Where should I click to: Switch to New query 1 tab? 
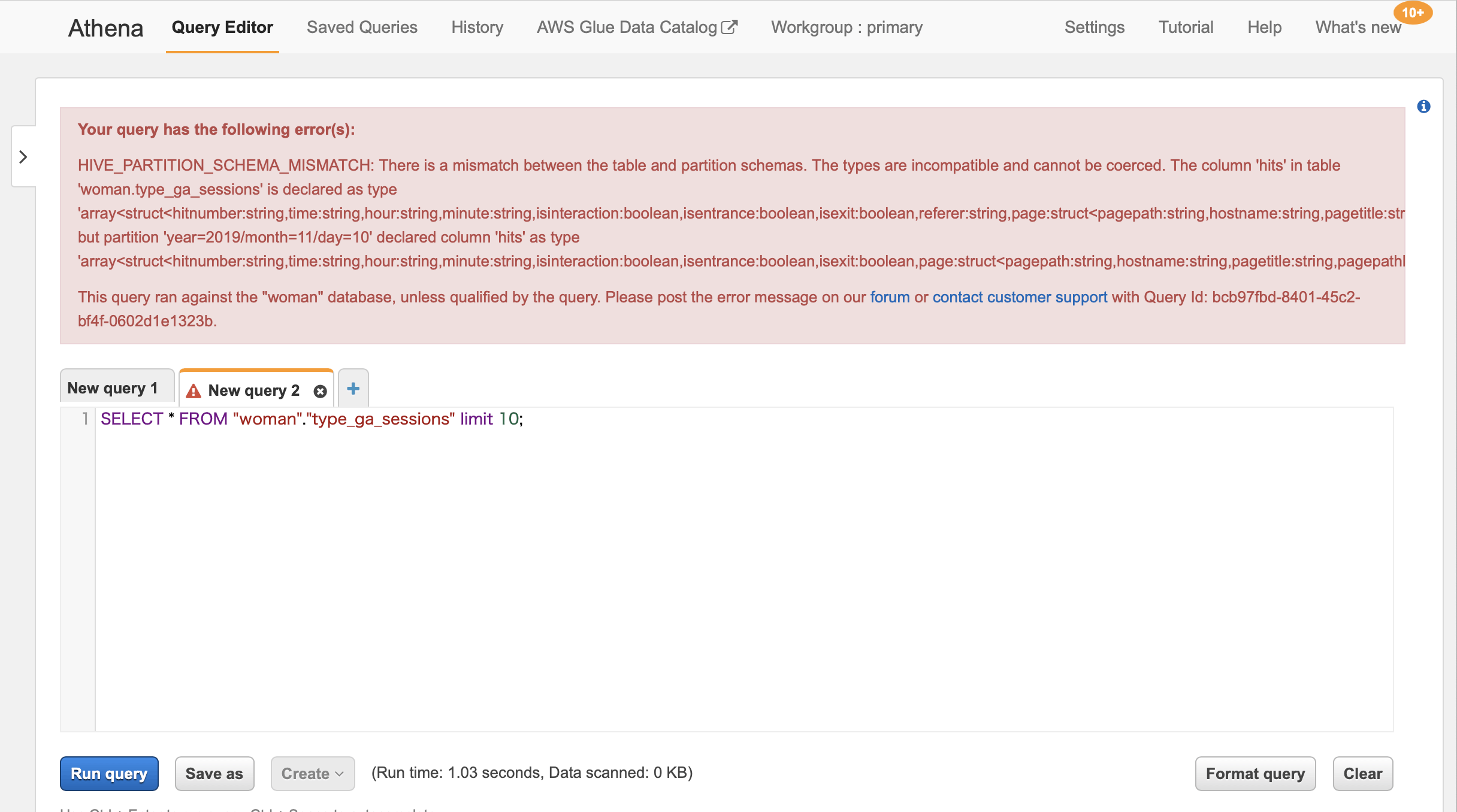[x=113, y=388]
